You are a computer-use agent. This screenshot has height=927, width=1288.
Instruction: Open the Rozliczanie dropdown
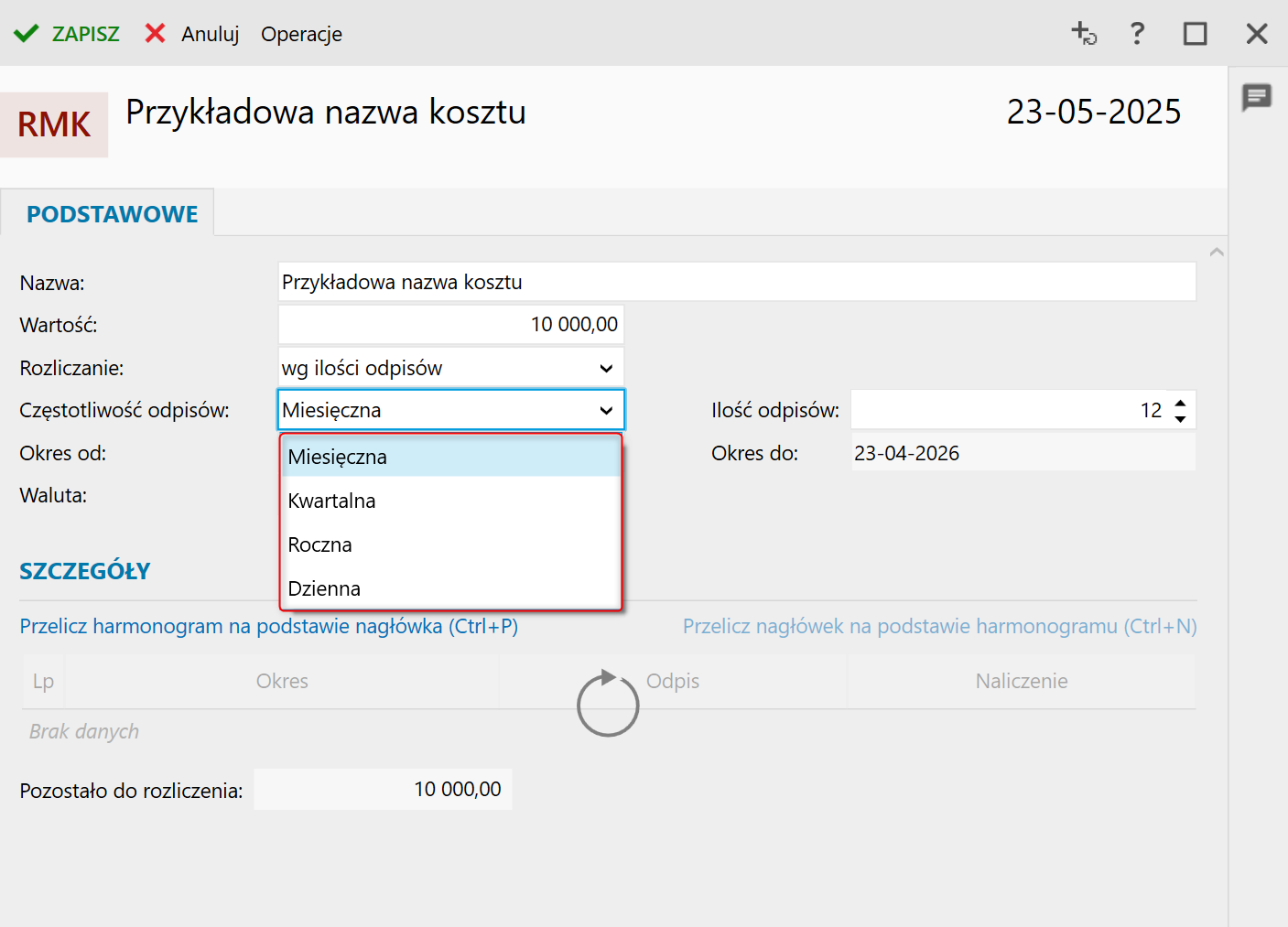tap(451, 368)
